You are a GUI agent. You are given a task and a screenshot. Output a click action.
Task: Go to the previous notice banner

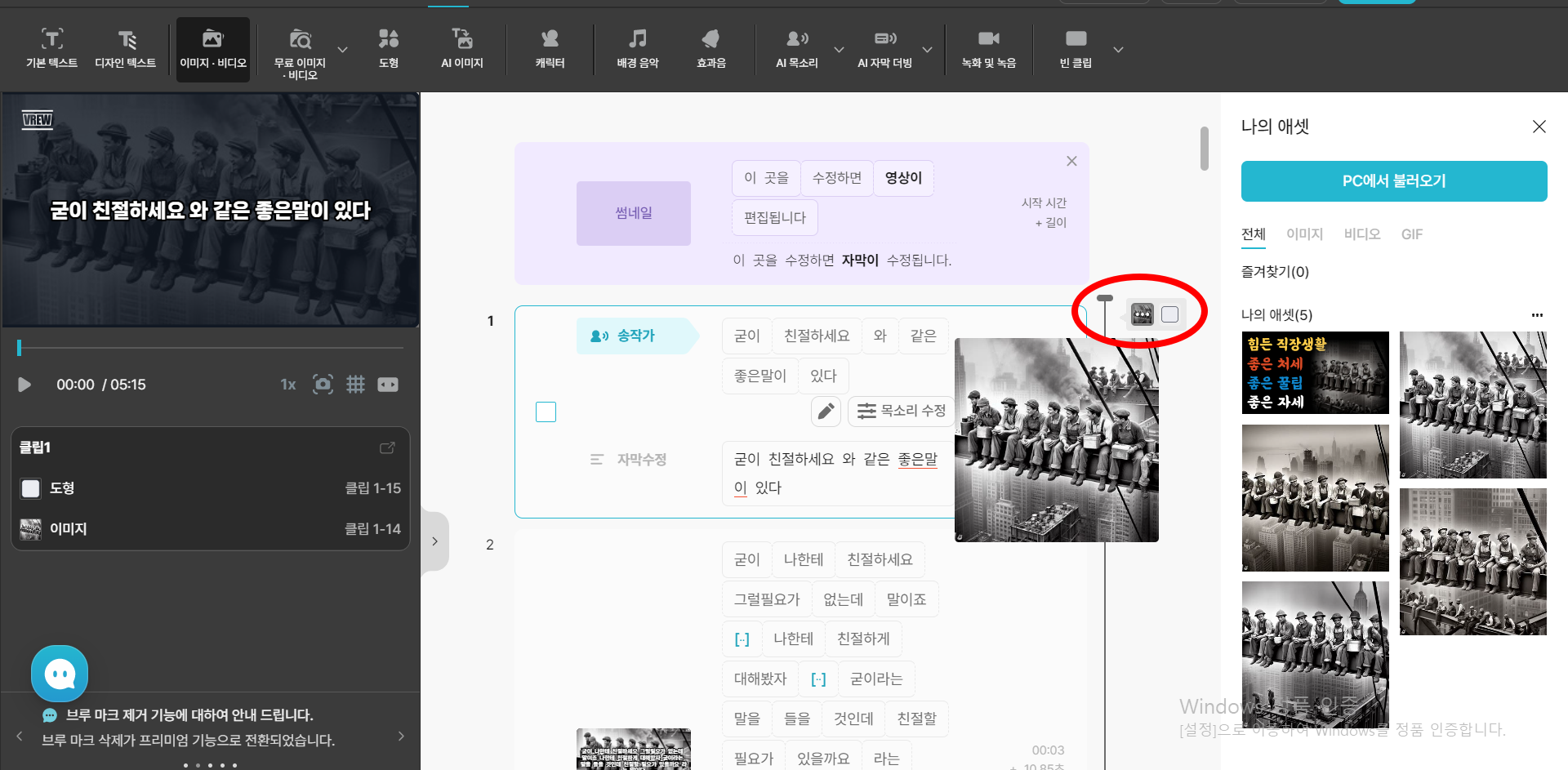pos(19,737)
